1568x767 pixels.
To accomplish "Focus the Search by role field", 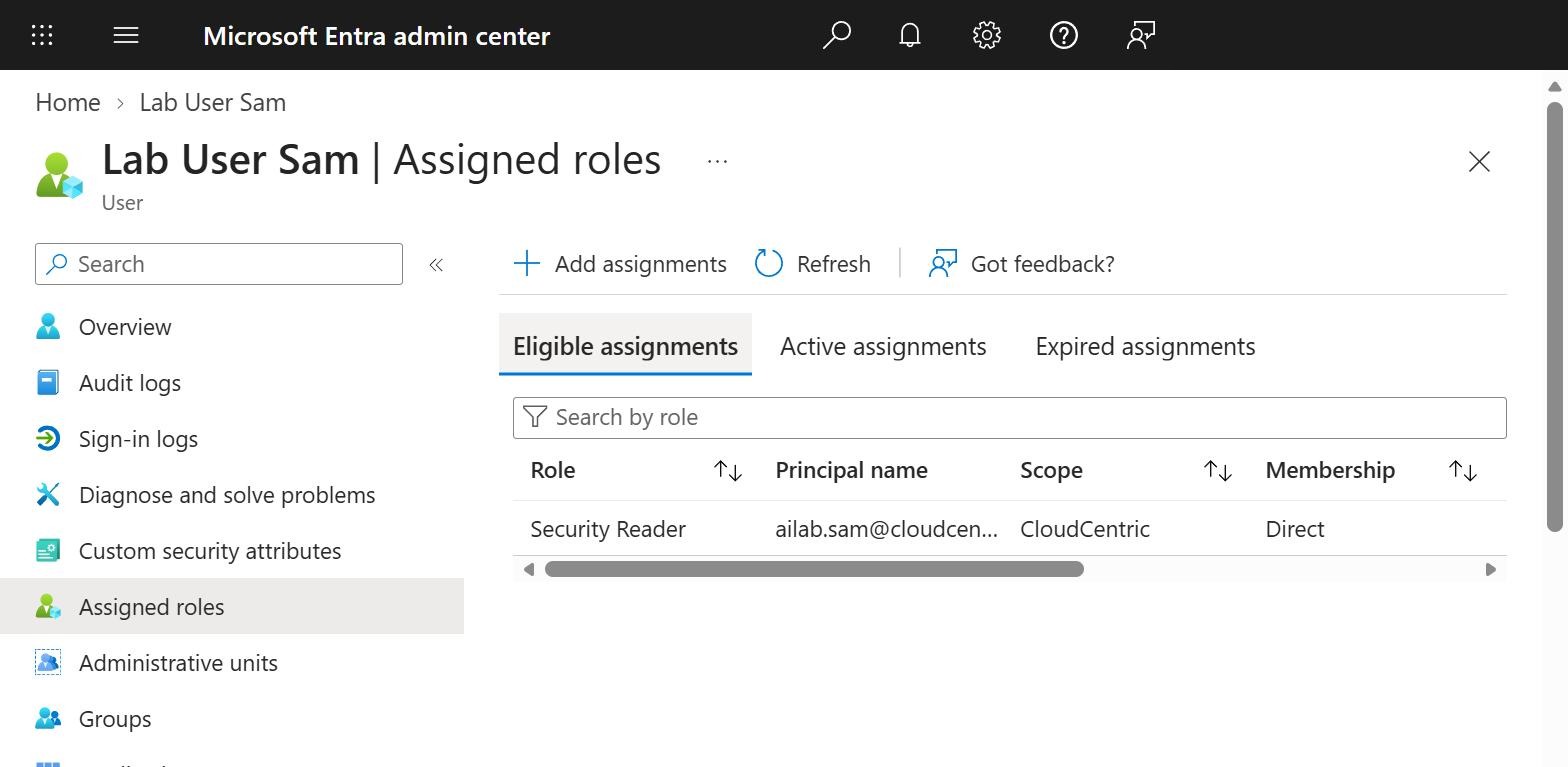I will (x=1009, y=418).
